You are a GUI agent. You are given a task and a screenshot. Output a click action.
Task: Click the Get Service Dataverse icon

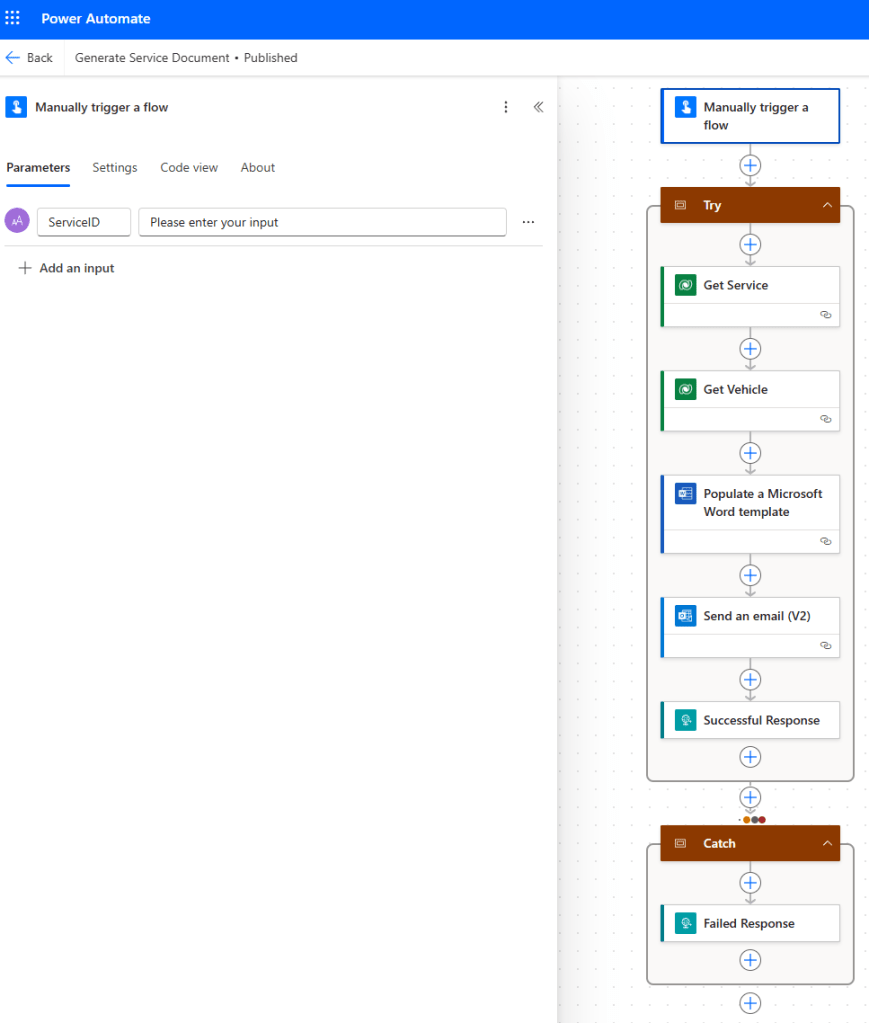coord(685,285)
